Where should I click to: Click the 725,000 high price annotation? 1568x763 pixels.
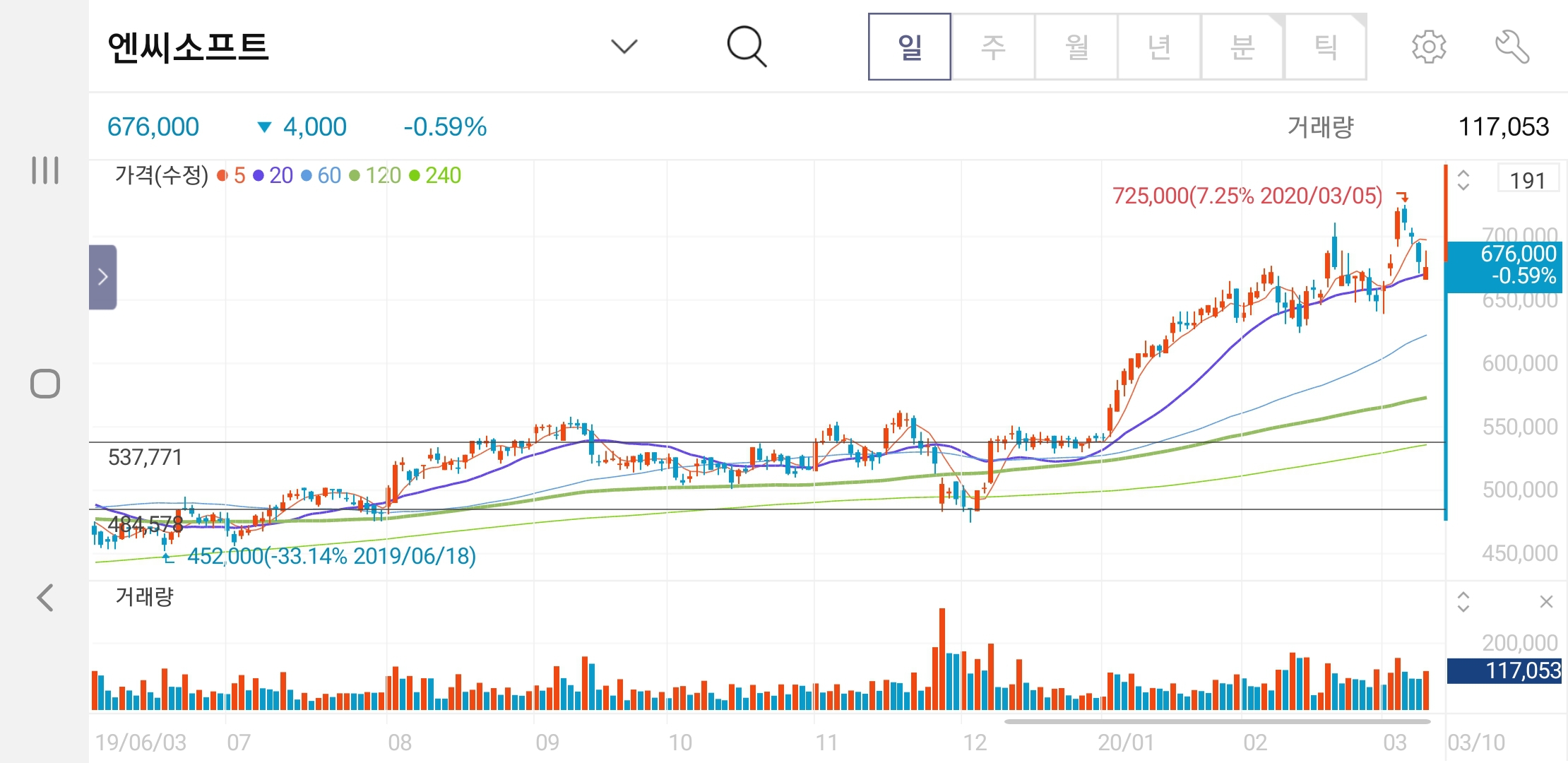point(1247,196)
